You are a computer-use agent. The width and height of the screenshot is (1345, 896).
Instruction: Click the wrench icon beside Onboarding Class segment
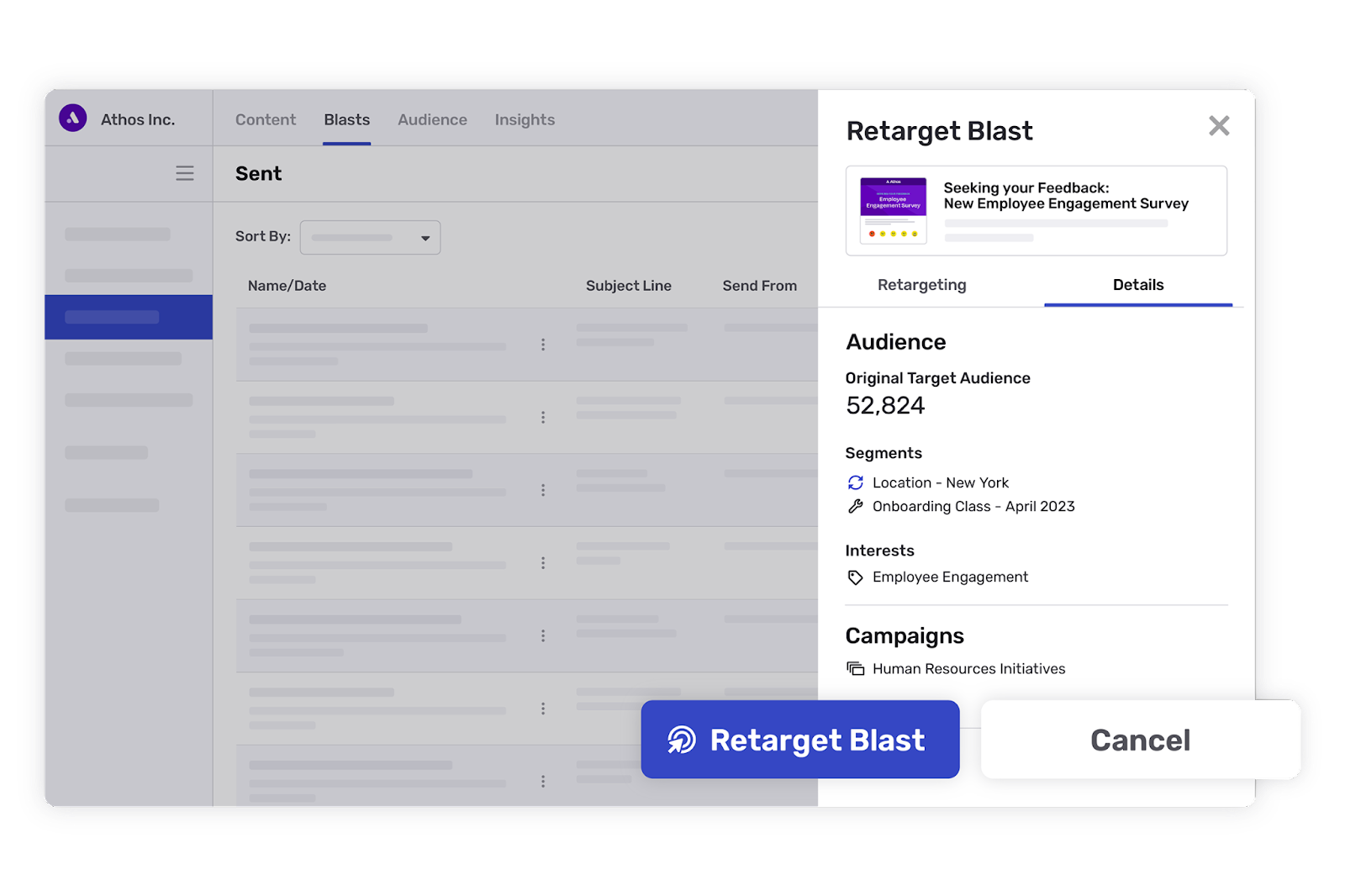[855, 506]
